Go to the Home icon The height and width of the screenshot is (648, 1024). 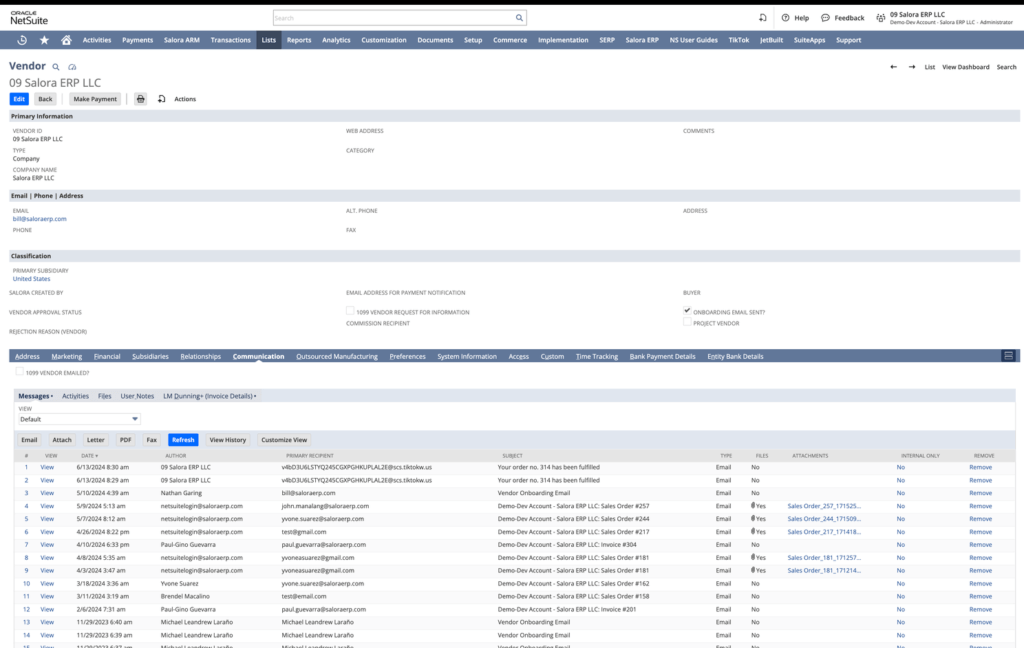pos(66,40)
